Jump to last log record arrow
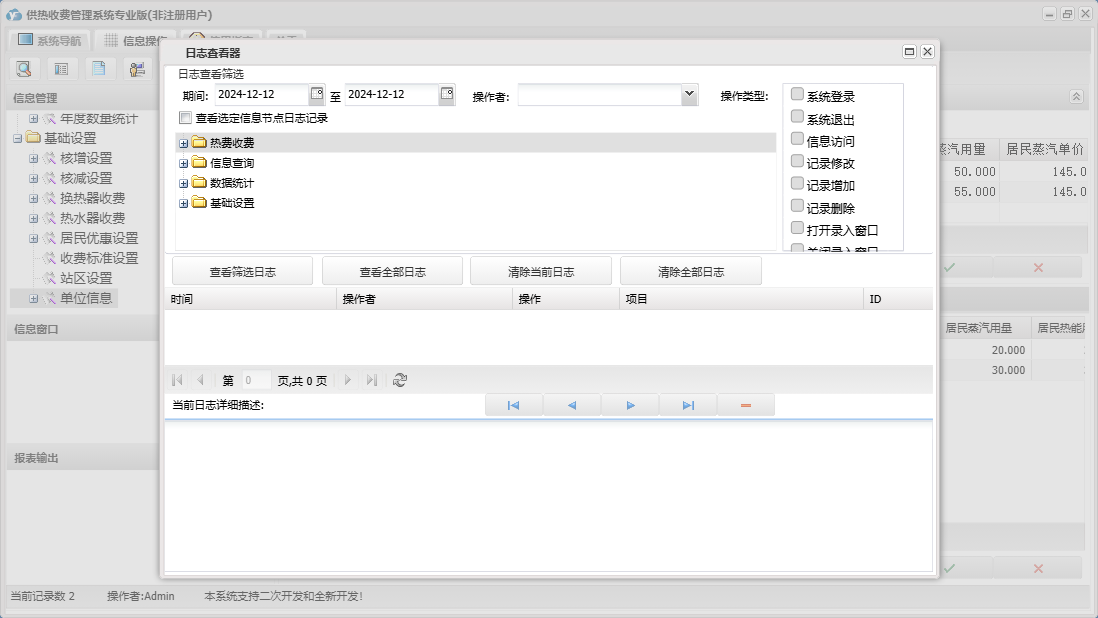Screen dimensions: 1098x618 tap(688, 405)
